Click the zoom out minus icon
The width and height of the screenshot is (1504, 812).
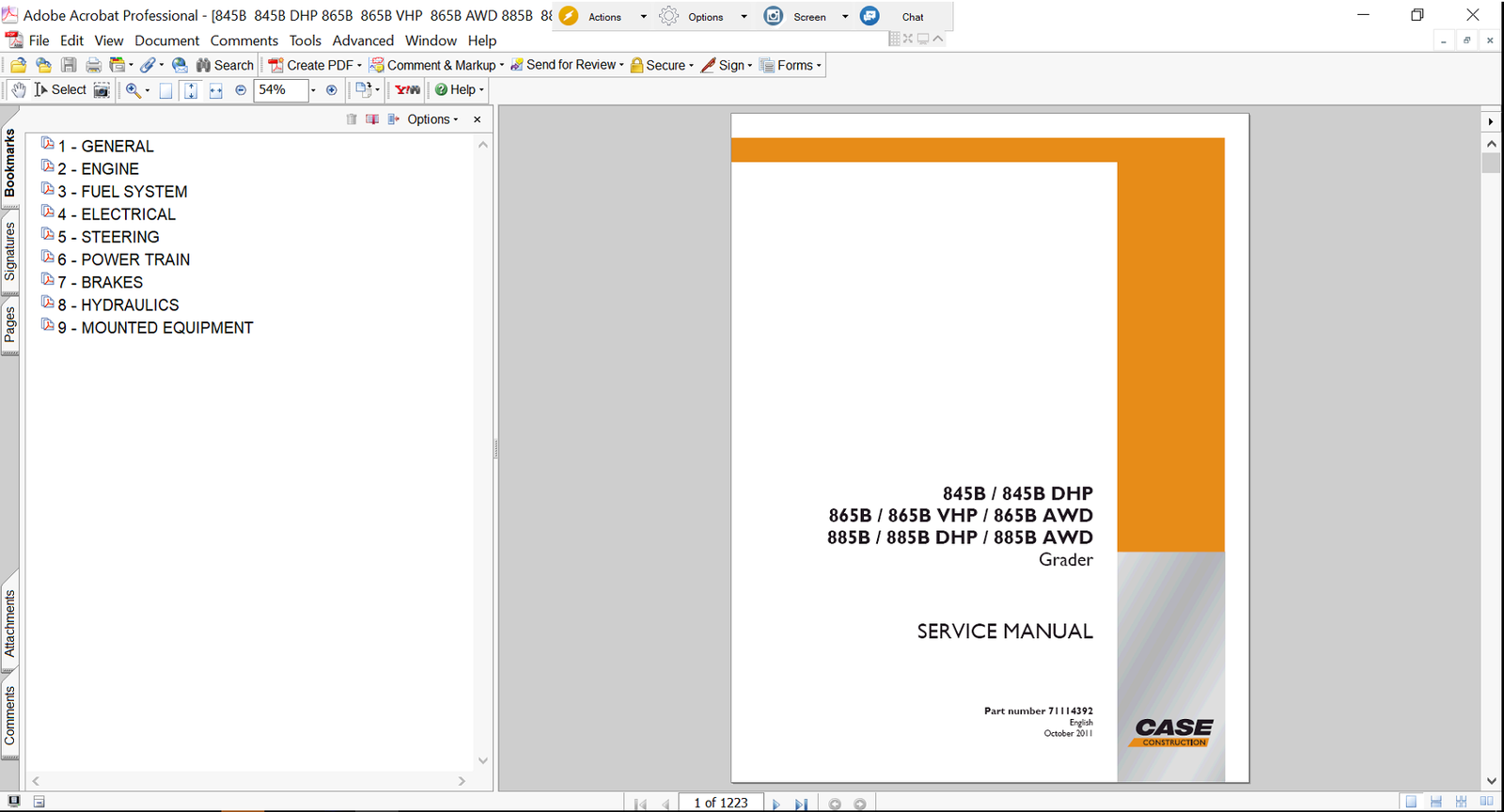(x=241, y=90)
